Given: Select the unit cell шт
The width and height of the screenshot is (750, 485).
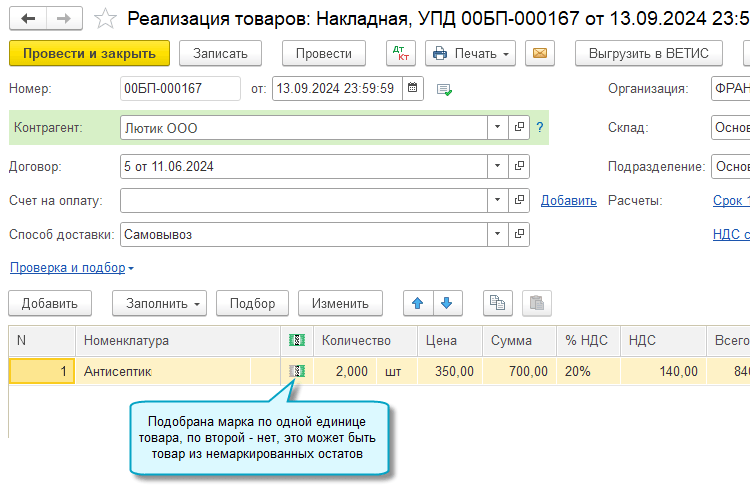Looking at the screenshot, I should click(x=397, y=371).
